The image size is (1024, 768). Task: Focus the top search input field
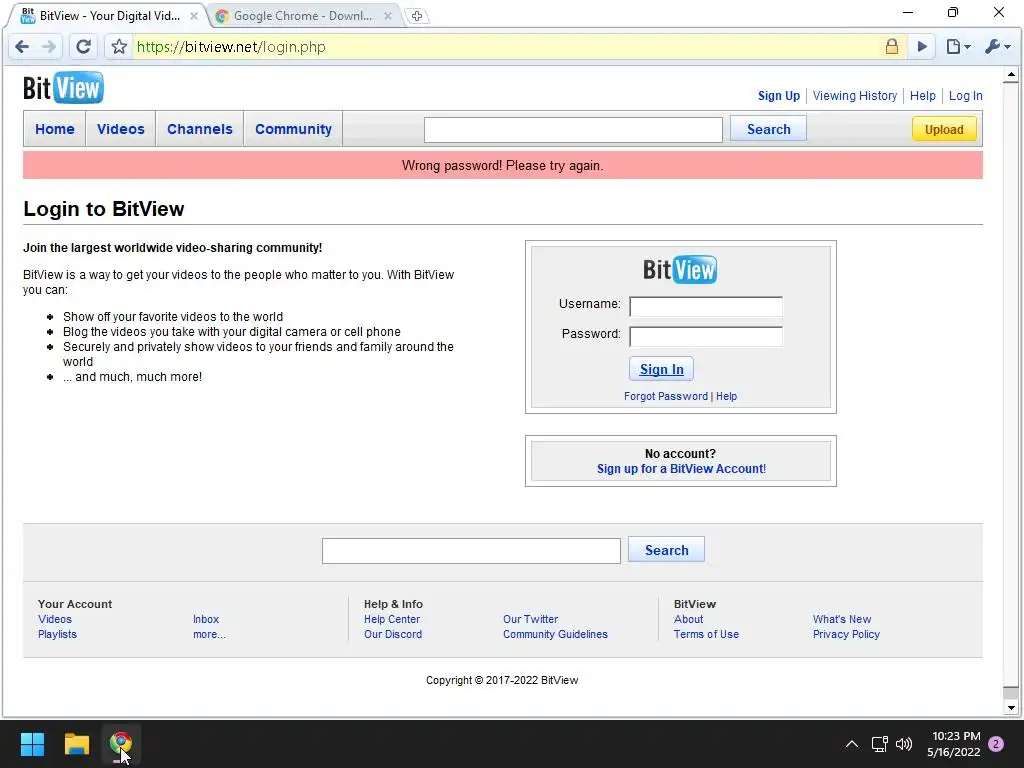click(573, 129)
